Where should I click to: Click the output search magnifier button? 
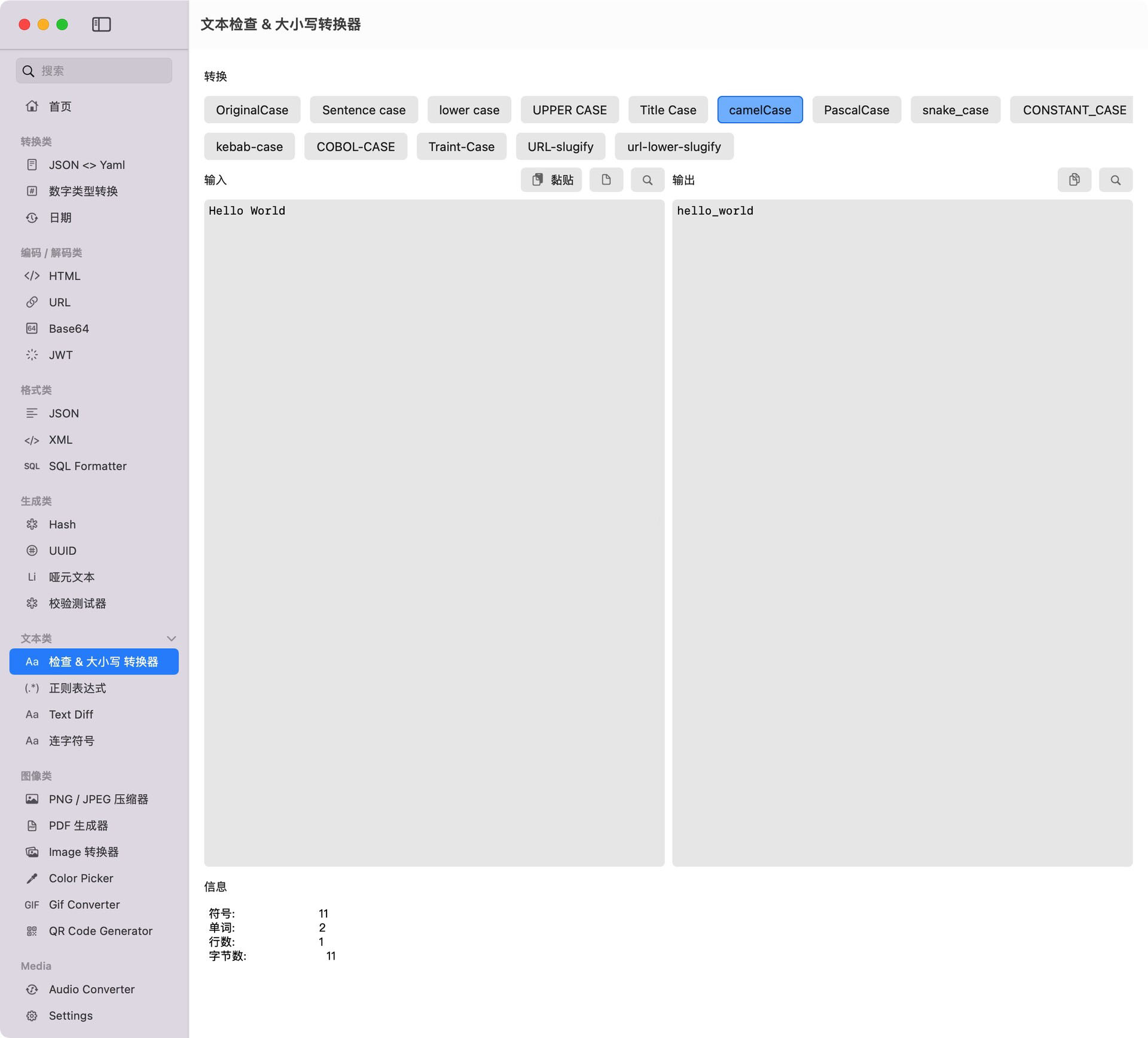(x=1116, y=180)
